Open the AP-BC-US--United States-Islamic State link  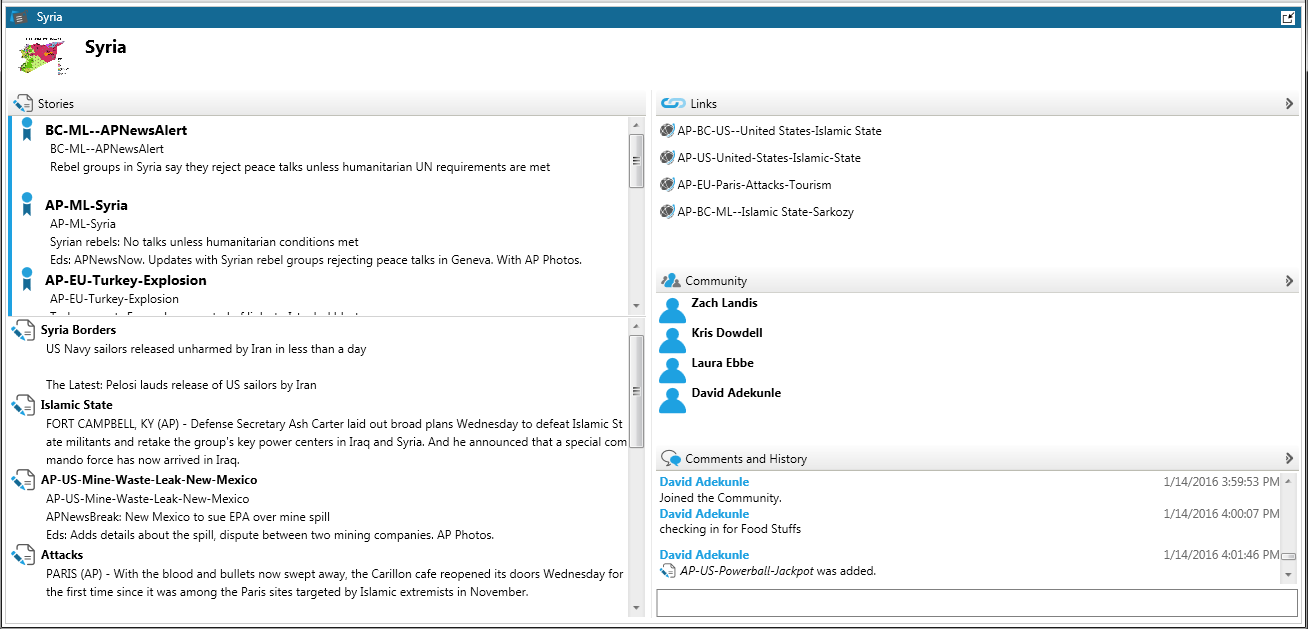pyautogui.click(x=779, y=131)
